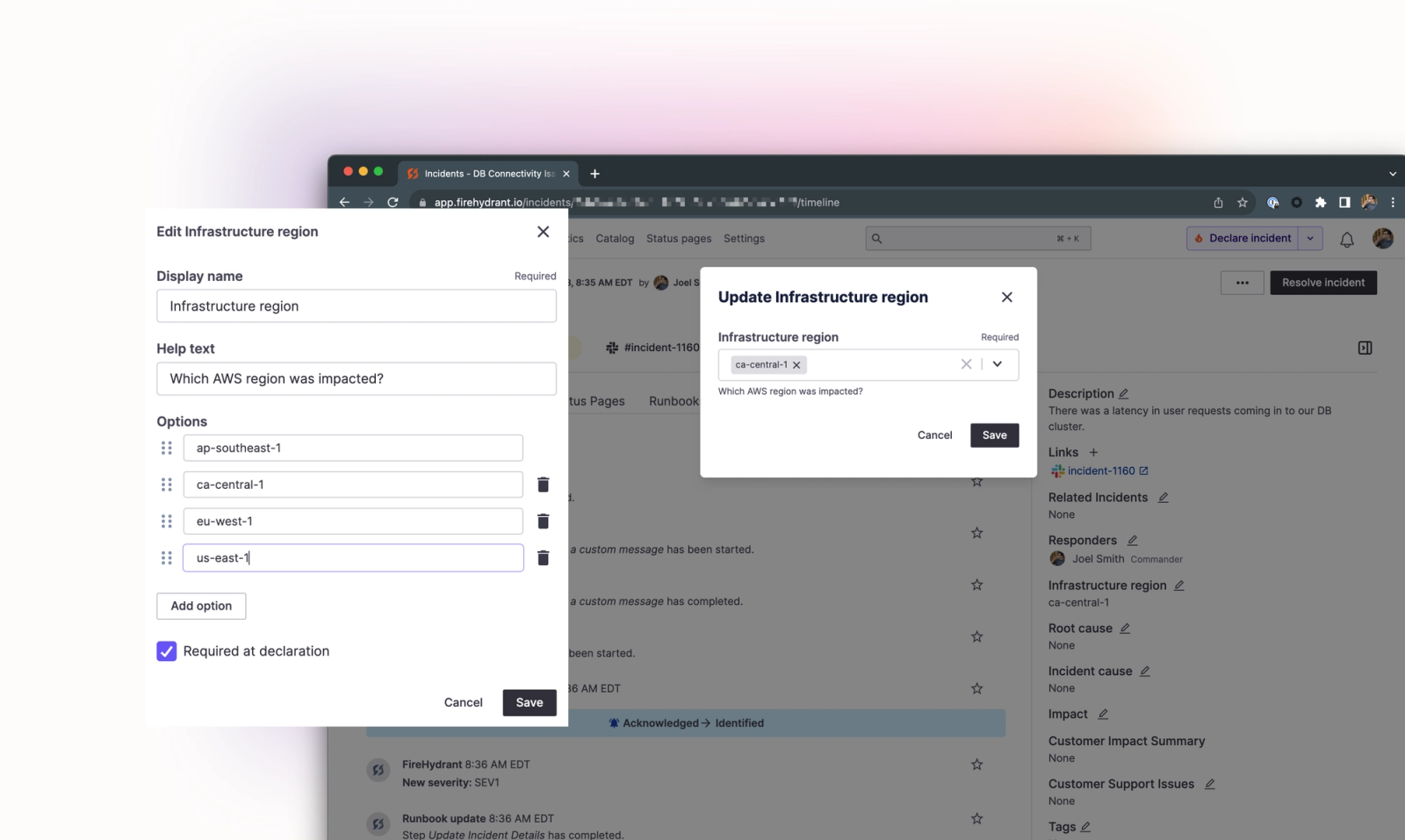Star the Runbook update timeline entry
Screen dimensions: 1405x840
[976, 819]
